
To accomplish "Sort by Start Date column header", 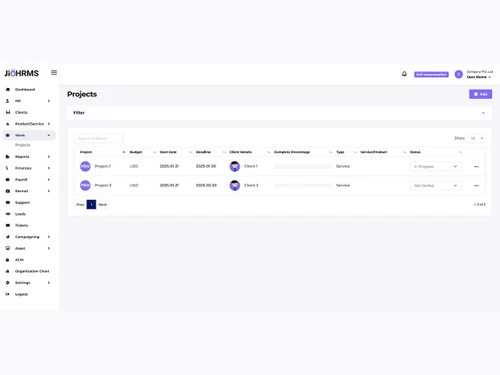I will (168, 152).
